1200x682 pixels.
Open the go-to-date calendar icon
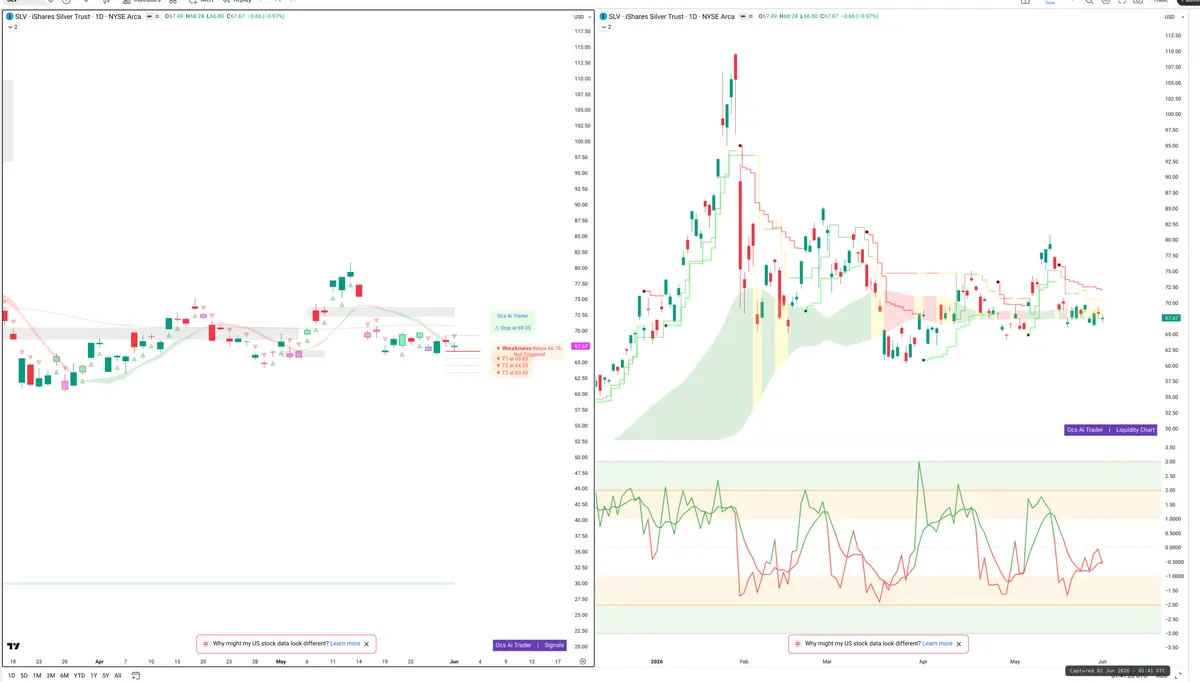(x=135, y=676)
